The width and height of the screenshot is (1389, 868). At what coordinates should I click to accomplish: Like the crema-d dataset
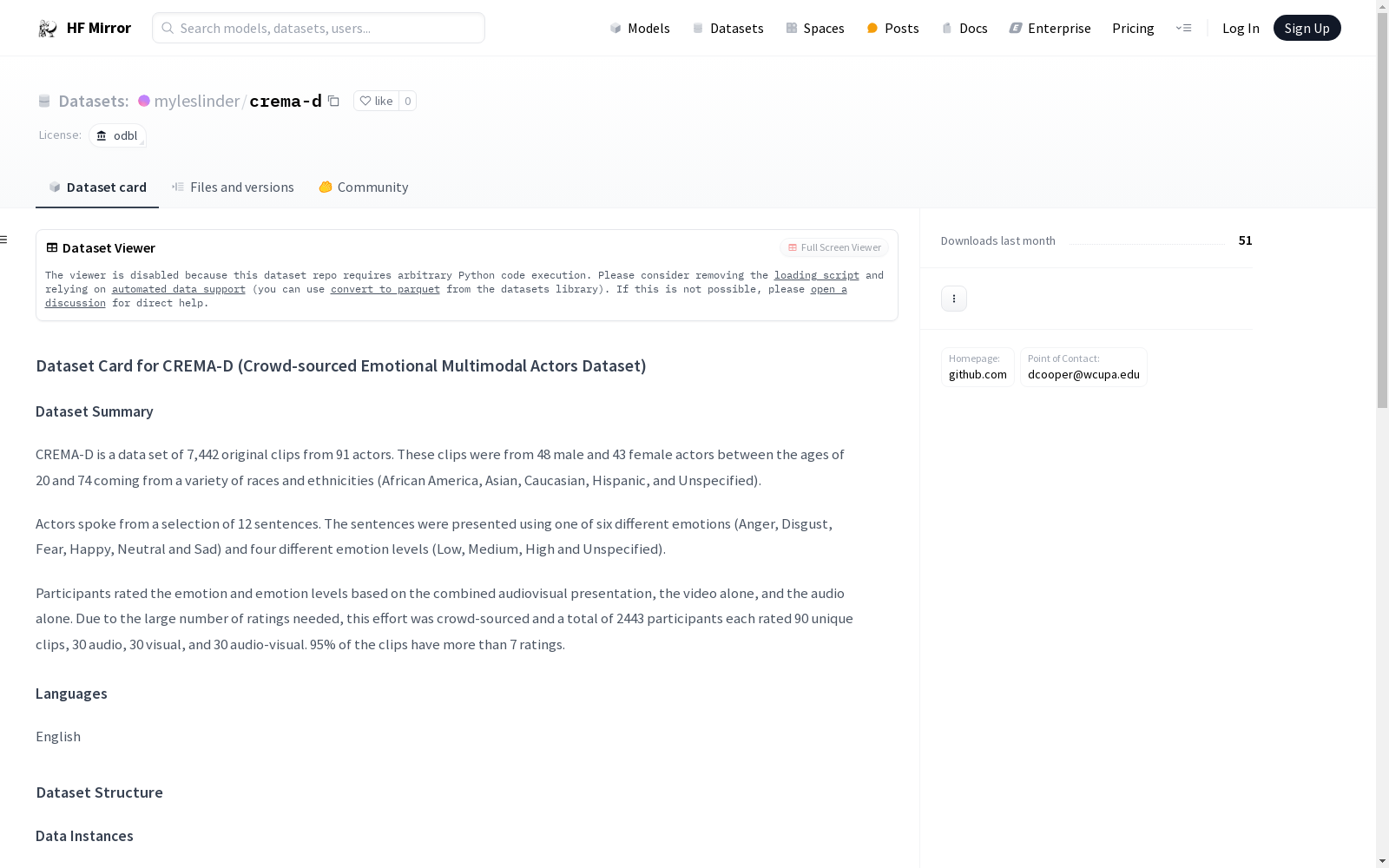pyautogui.click(x=376, y=101)
